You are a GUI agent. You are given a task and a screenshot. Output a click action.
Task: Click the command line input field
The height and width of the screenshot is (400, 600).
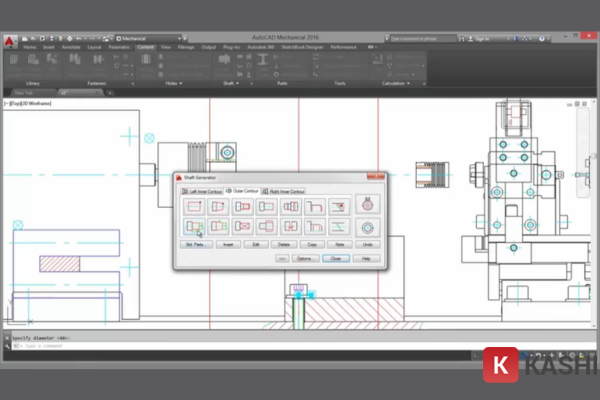point(302,346)
